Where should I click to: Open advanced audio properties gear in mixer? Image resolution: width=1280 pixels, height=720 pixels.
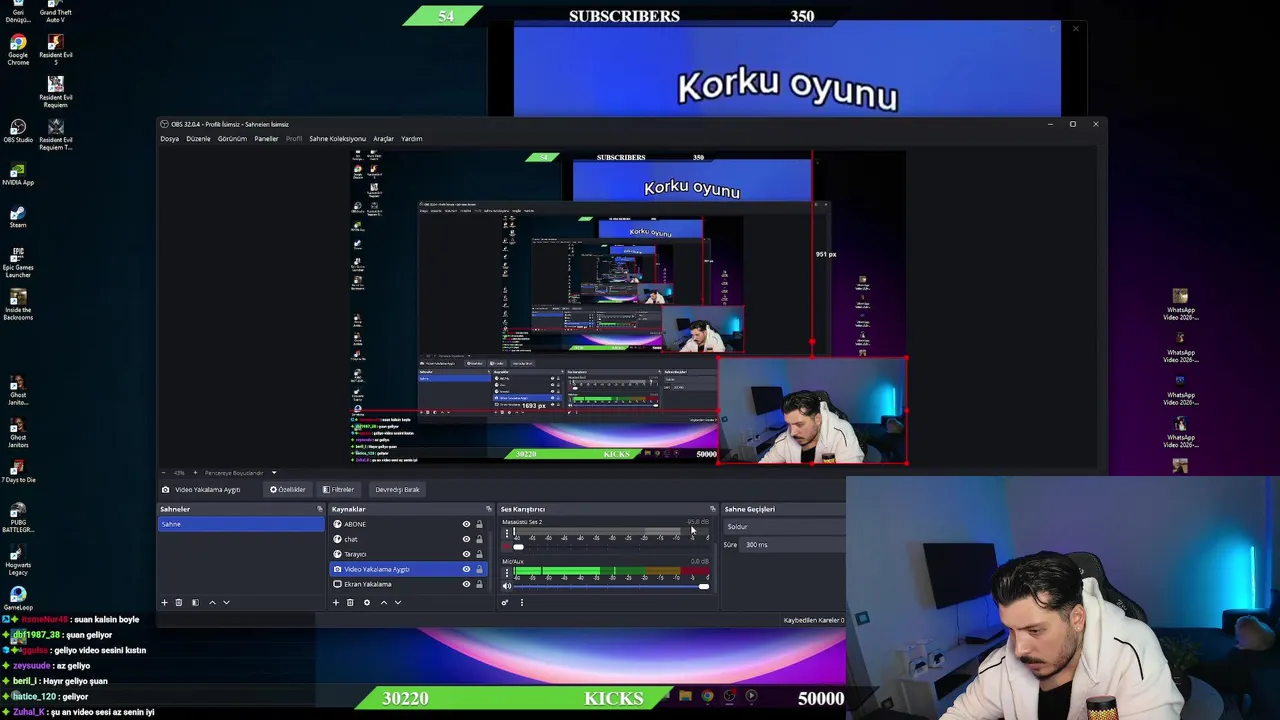505,602
